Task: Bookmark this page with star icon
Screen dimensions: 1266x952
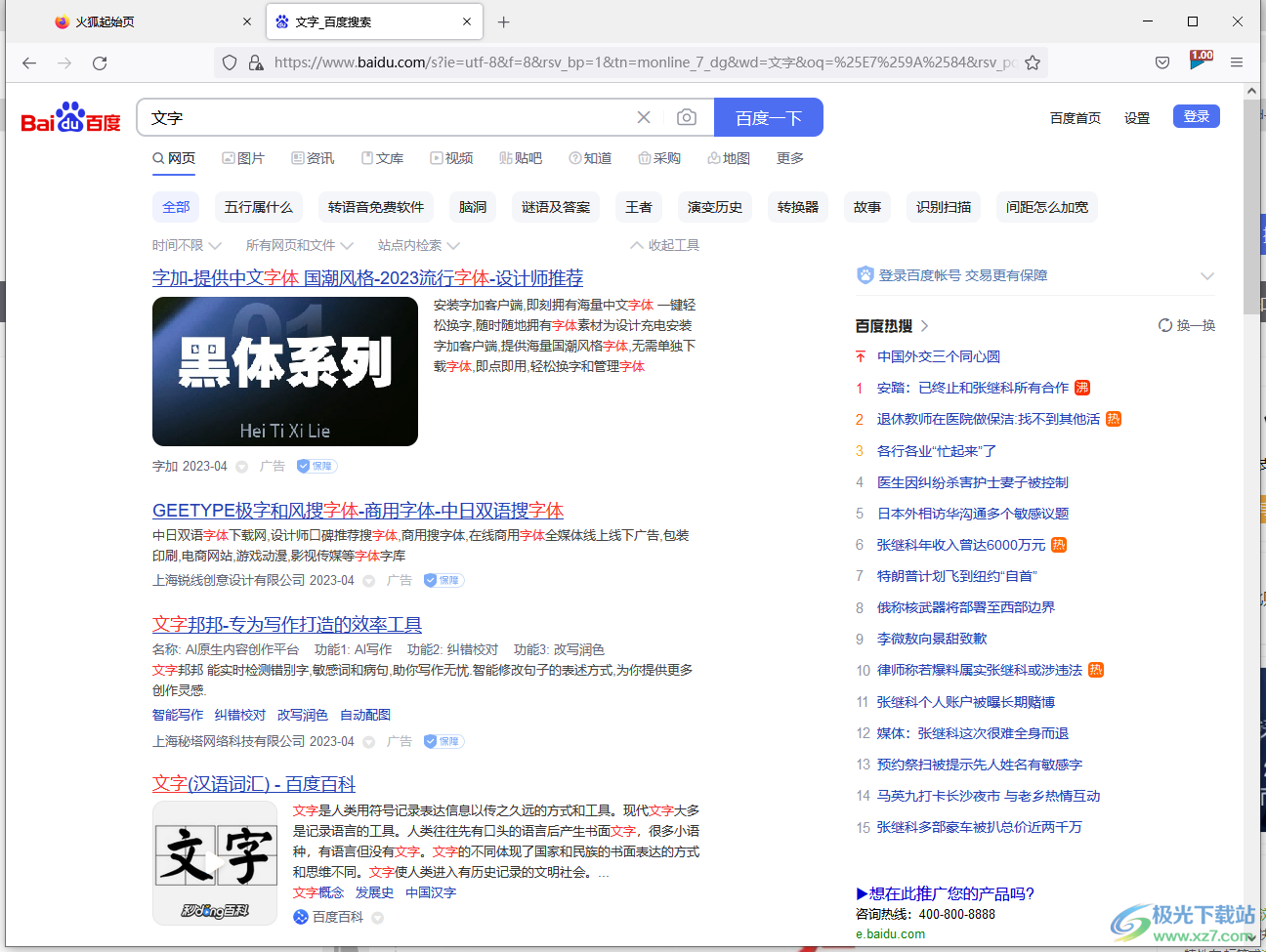Action: pyautogui.click(x=1033, y=62)
